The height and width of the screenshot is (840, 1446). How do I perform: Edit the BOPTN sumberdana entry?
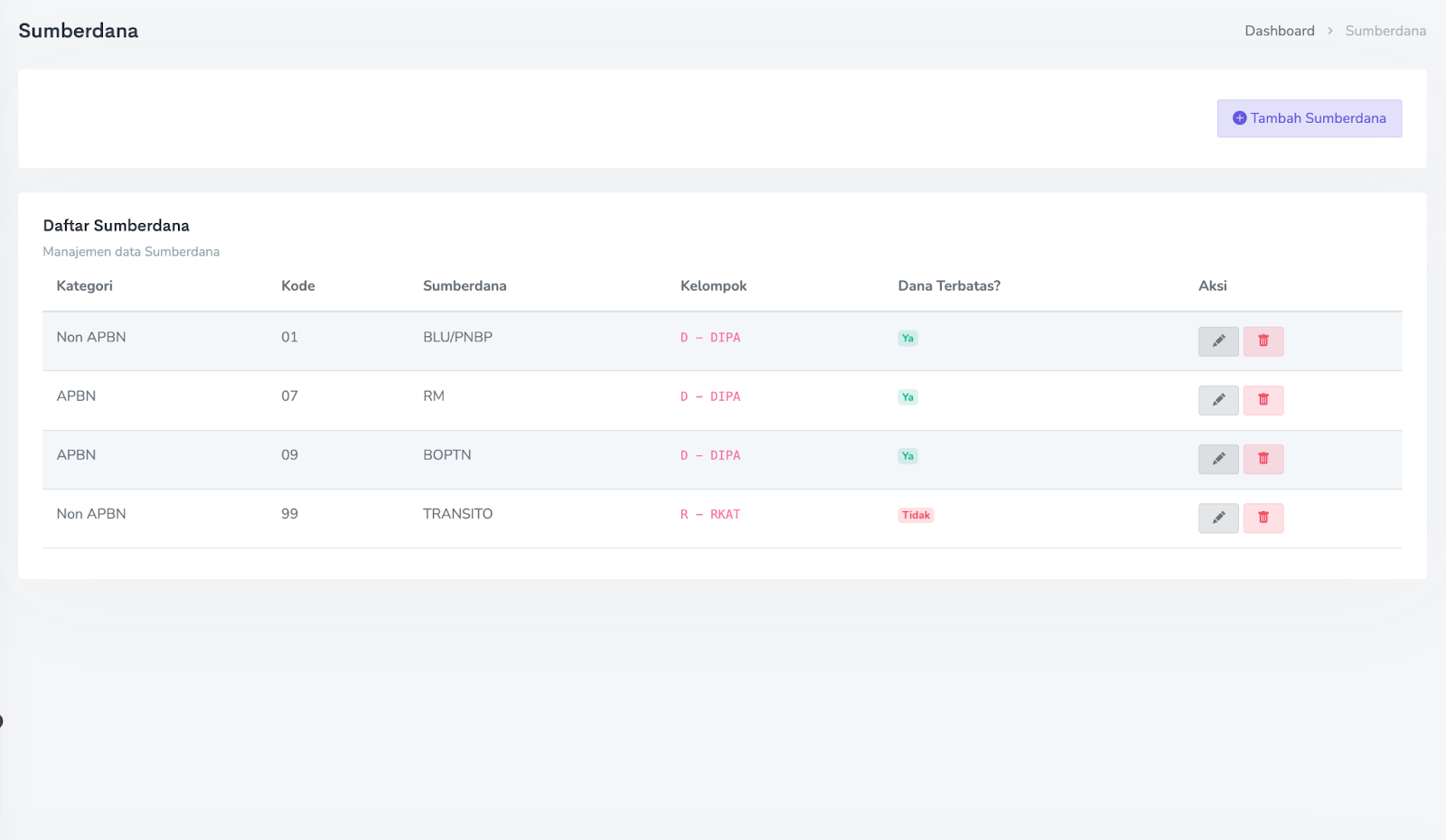click(1218, 459)
